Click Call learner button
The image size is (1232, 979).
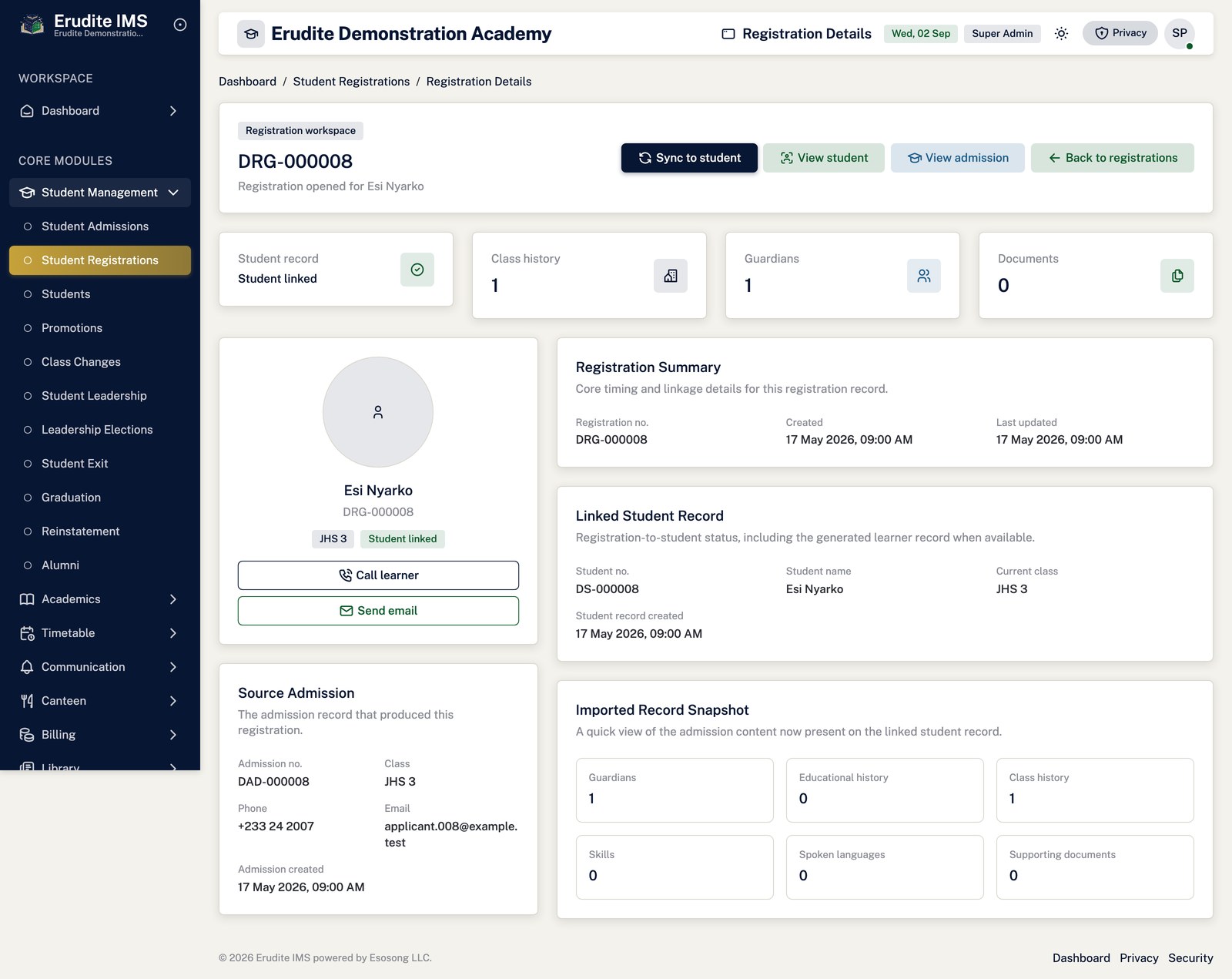tap(378, 575)
